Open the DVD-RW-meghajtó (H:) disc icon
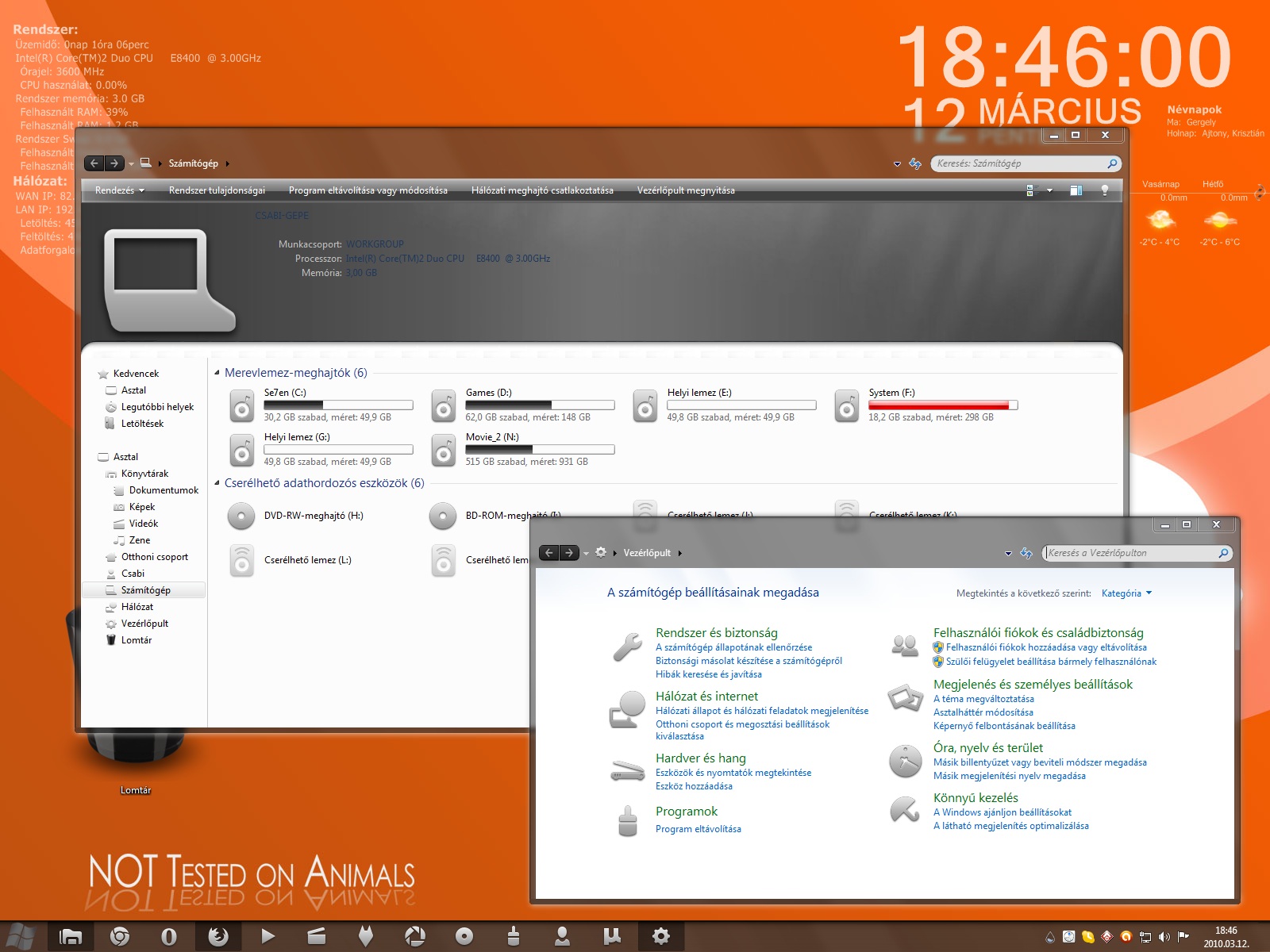This screenshot has height=952, width=1270. [x=241, y=516]
